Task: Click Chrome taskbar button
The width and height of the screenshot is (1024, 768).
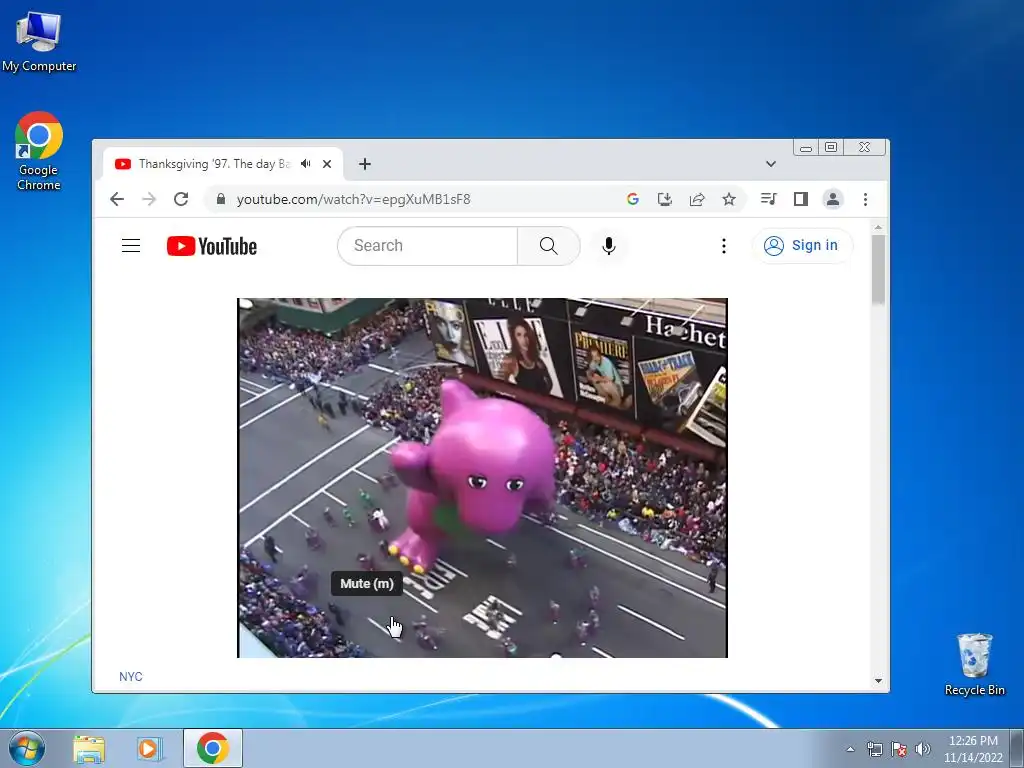Action: click(x=213, y=748)
